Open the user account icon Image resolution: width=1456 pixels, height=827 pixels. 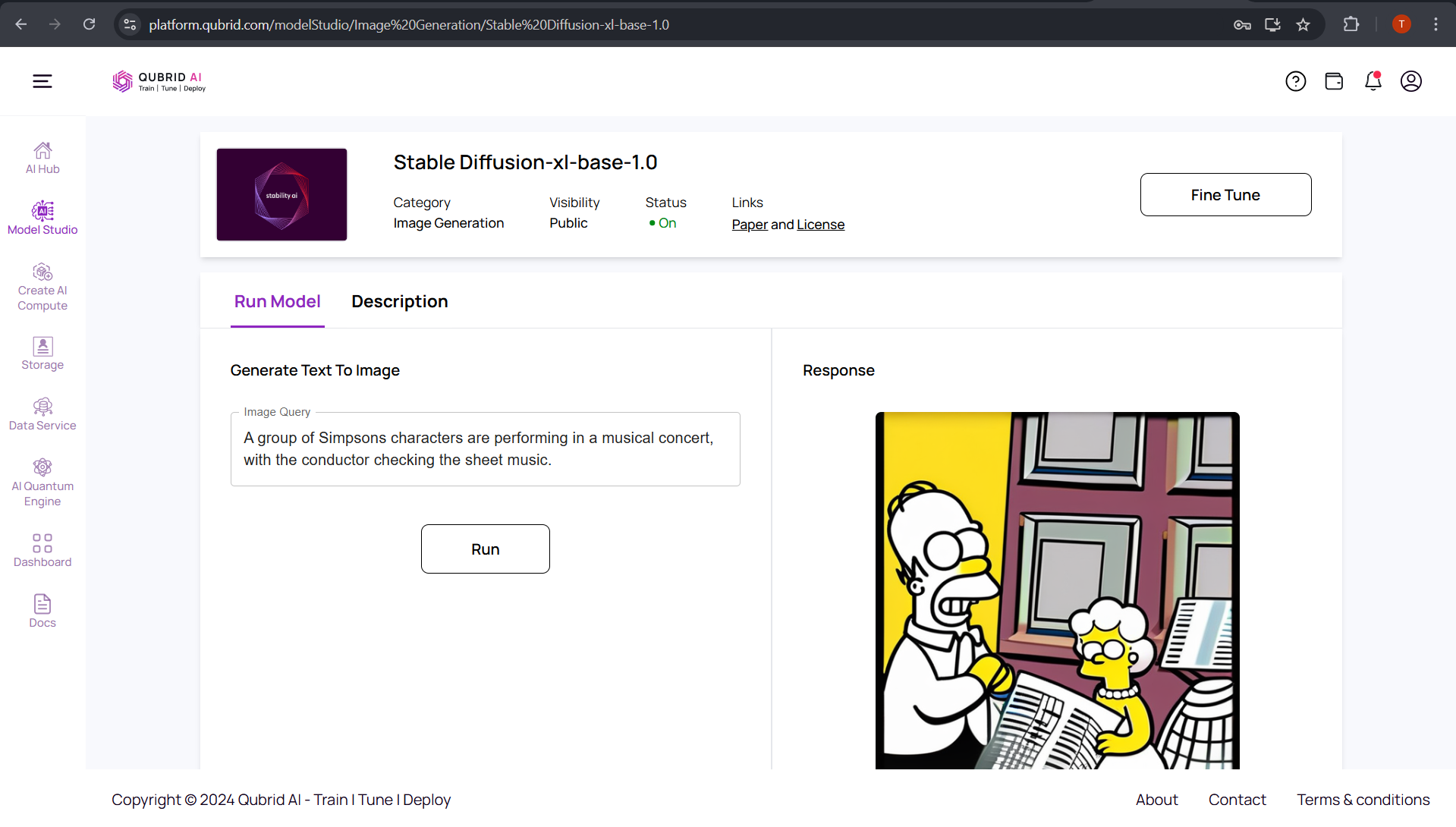pos(1411,81)
